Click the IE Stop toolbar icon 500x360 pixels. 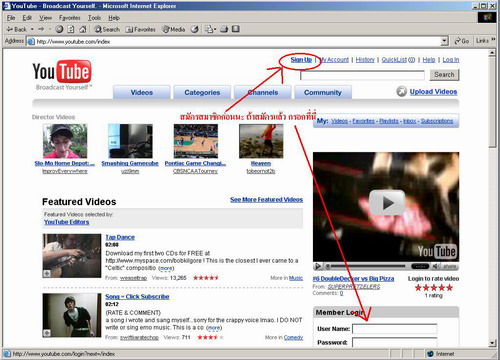point(59,29)
